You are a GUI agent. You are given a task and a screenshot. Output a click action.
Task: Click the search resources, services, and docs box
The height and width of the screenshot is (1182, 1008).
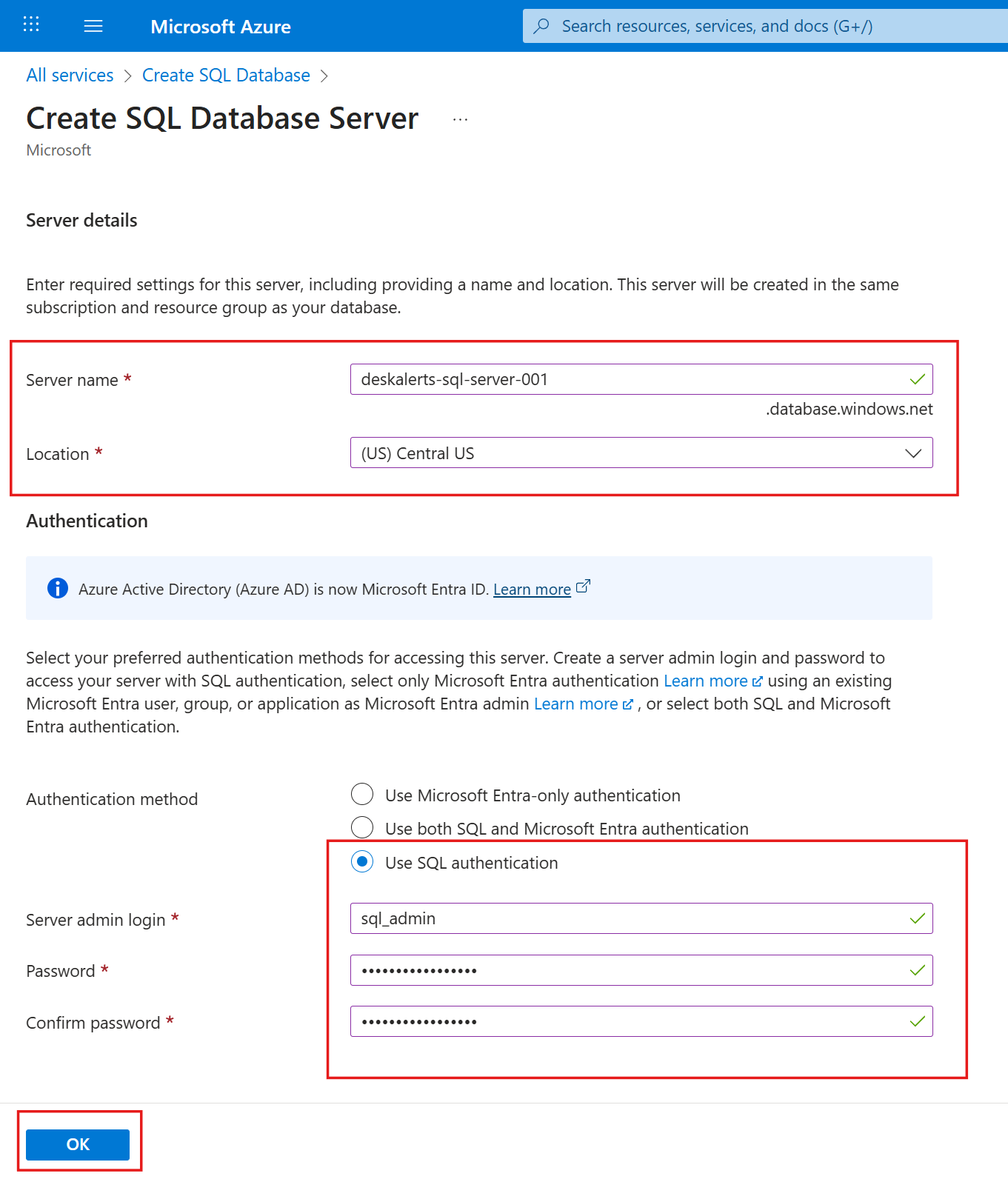[765, 26]
